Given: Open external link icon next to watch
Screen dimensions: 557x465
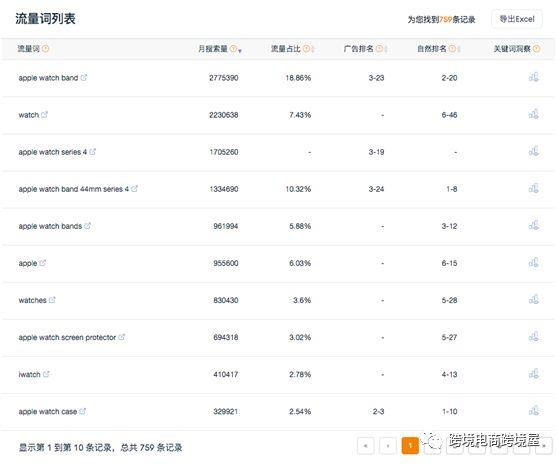Looking at the screenshot, I should [44, 114].
